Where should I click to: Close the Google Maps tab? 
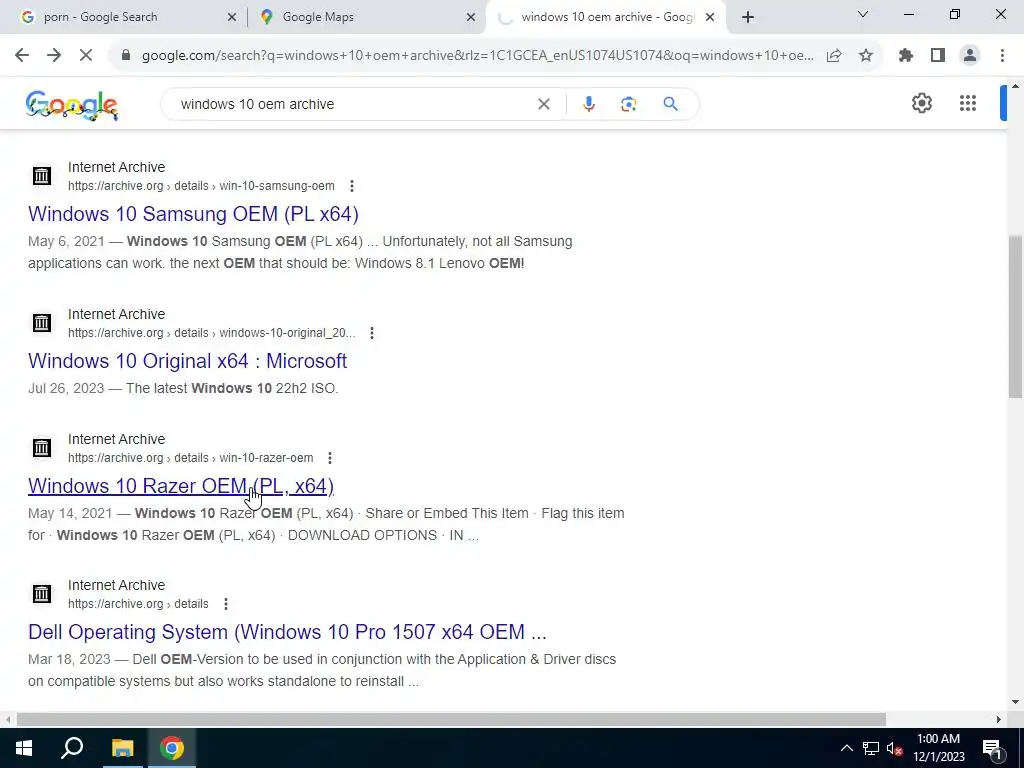click(x=470, y=18)
